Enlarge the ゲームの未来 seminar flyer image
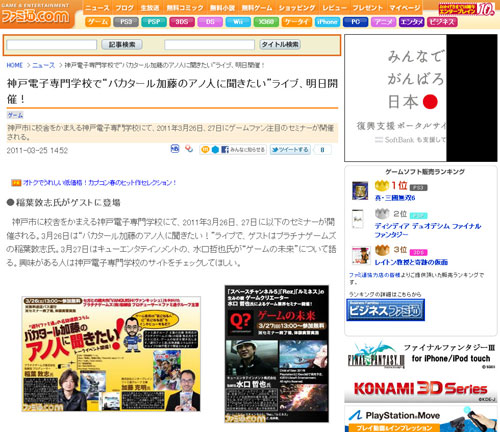Image resolution: width=500 pixels, height=432 pixels. click(277, 354)
